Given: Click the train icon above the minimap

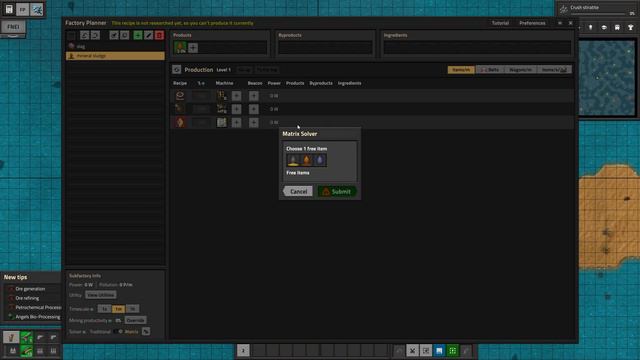Looking at the screenshot, I should [617, 27].
